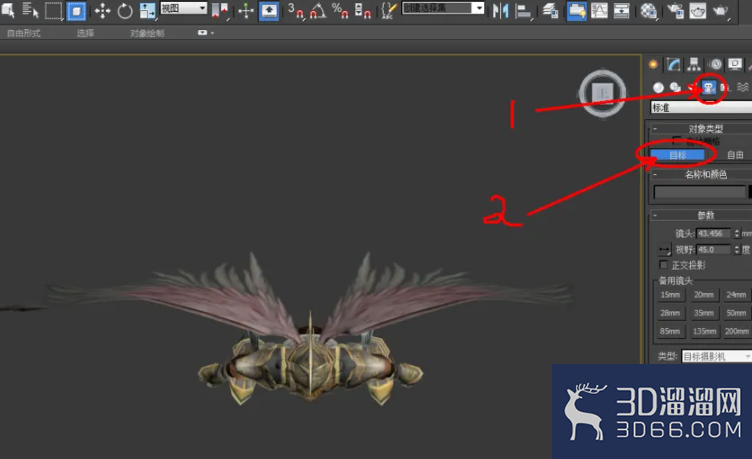
Task: Toggle the 自动栅格 AutoGrid checkbox
Action: coord(677,141)
